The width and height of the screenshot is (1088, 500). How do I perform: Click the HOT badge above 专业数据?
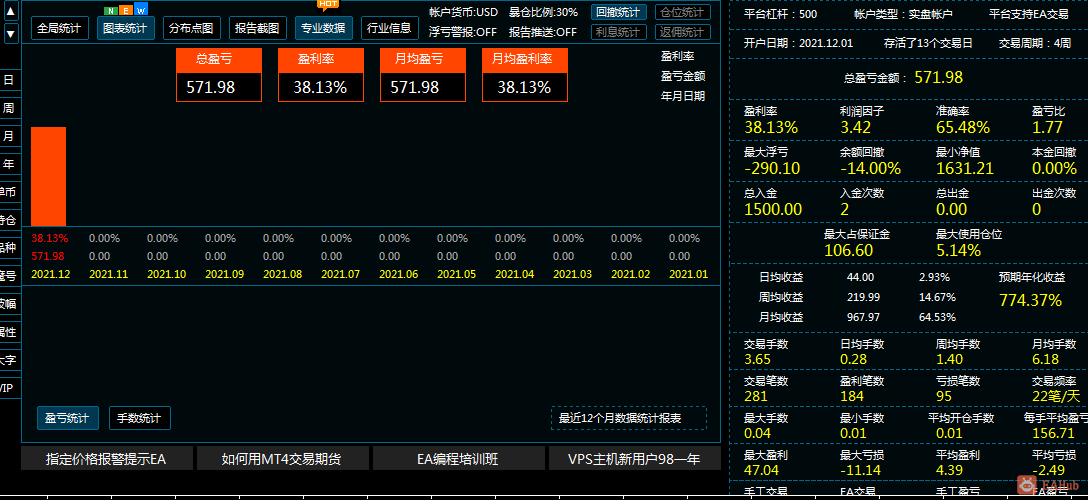328,5
